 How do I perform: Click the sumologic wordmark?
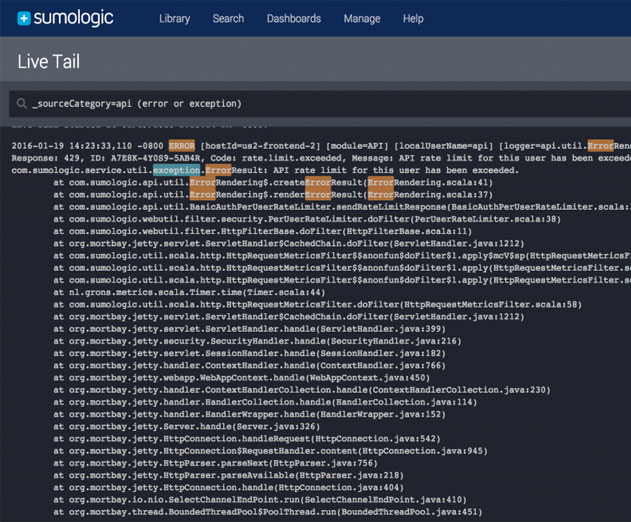click(x=74, y=18)
